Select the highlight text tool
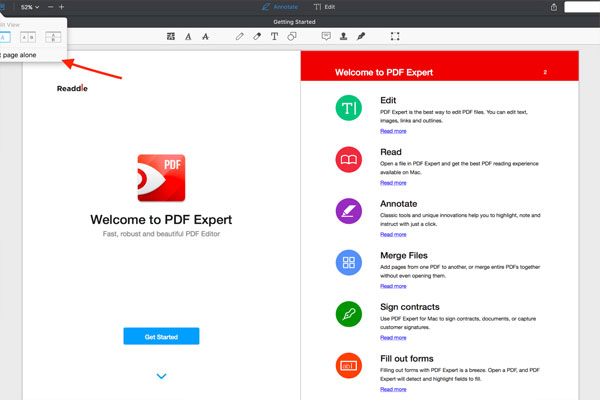Image resolution: width=600 pixels, height=400 pixels. 170,36
